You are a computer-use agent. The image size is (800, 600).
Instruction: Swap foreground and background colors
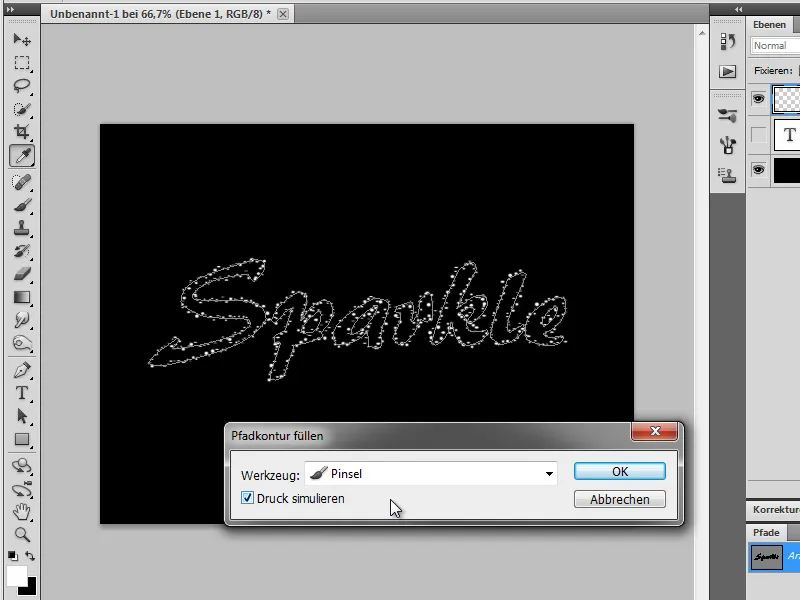click(x=30, y=556)
